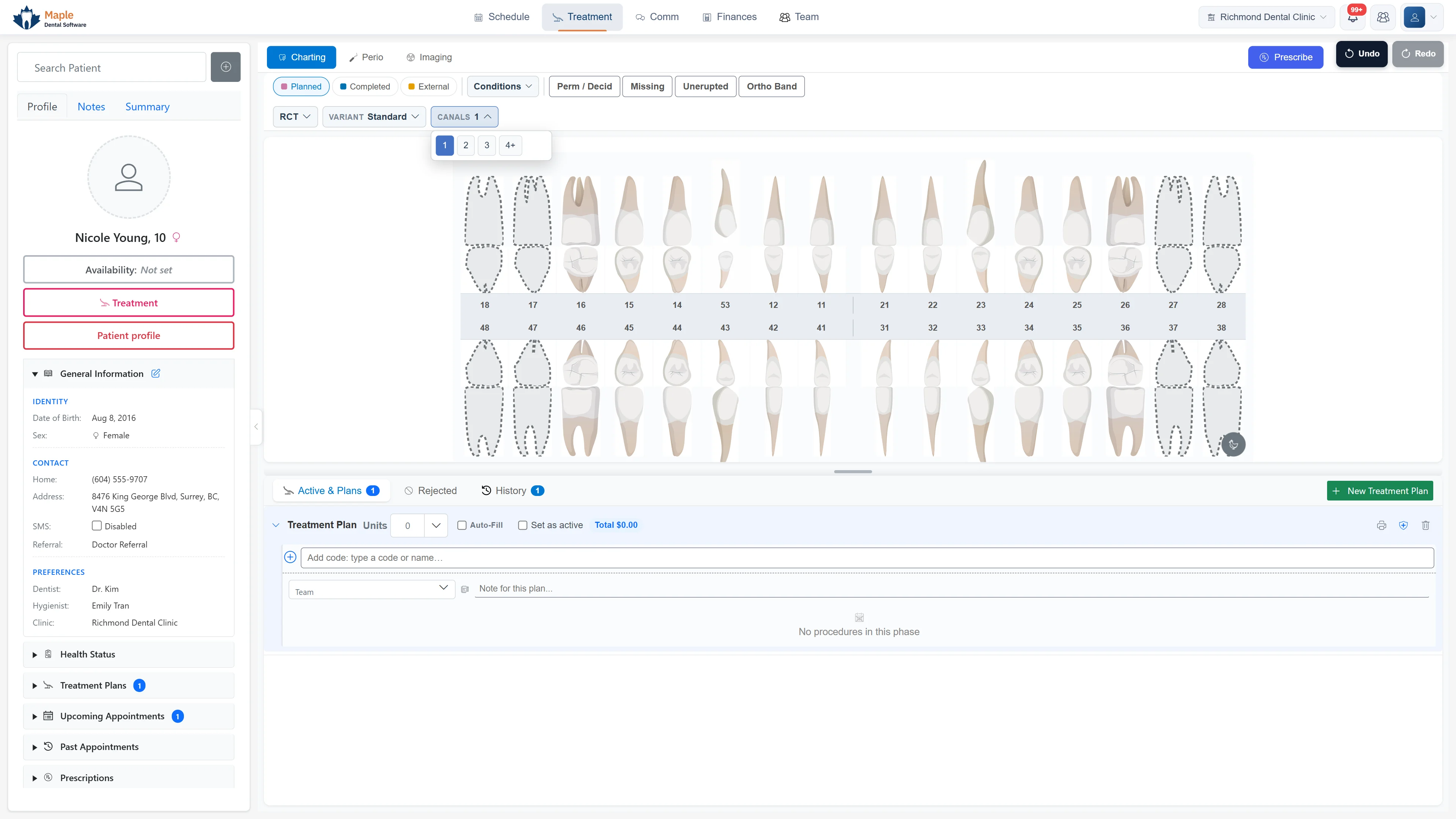Click the print treatment plan icon
This screenshot has width=1456, height=819.
click(1381, 525)
